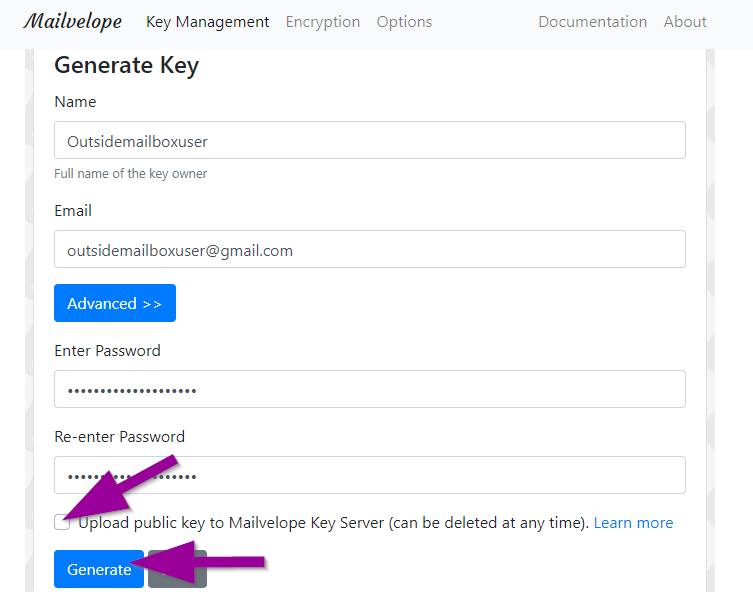Select the Re-enter Password field
The width and height of the screenshot is (753, 592).
[x=370, y=475]
